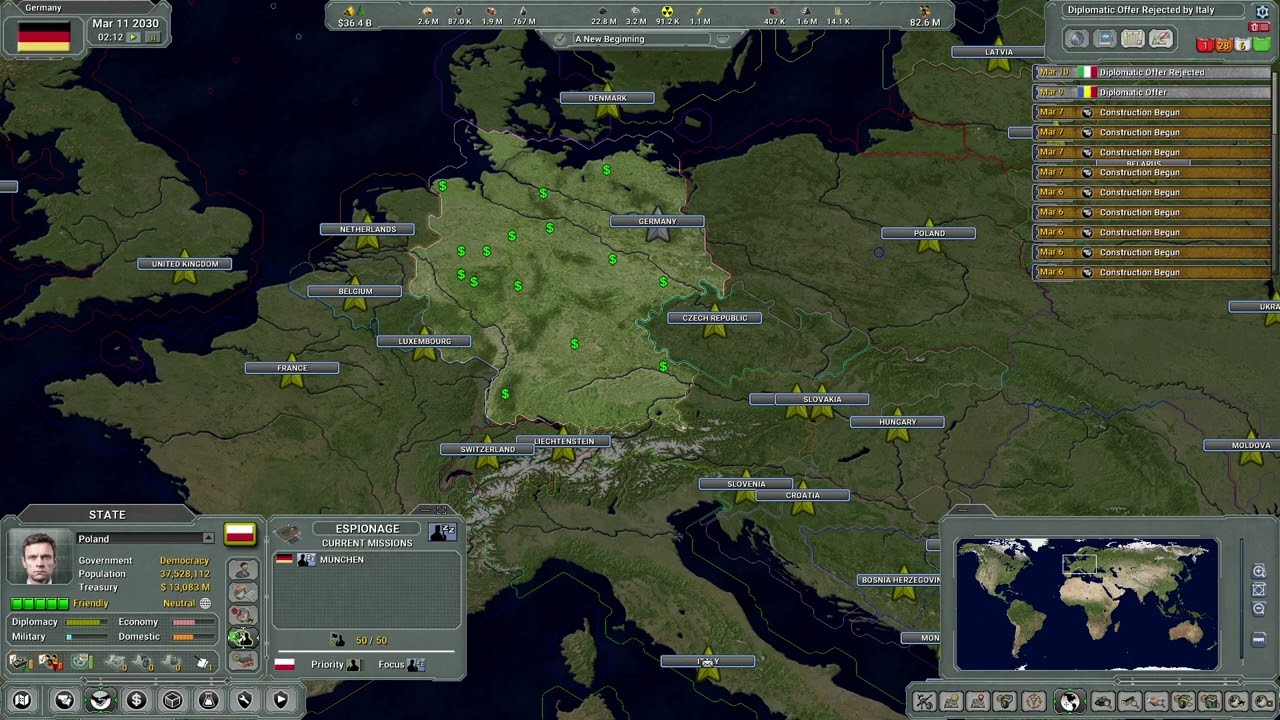Click the United Kingdom label on map
The width and height of the screenshot is (1280, 720).
tap(185, 264)
